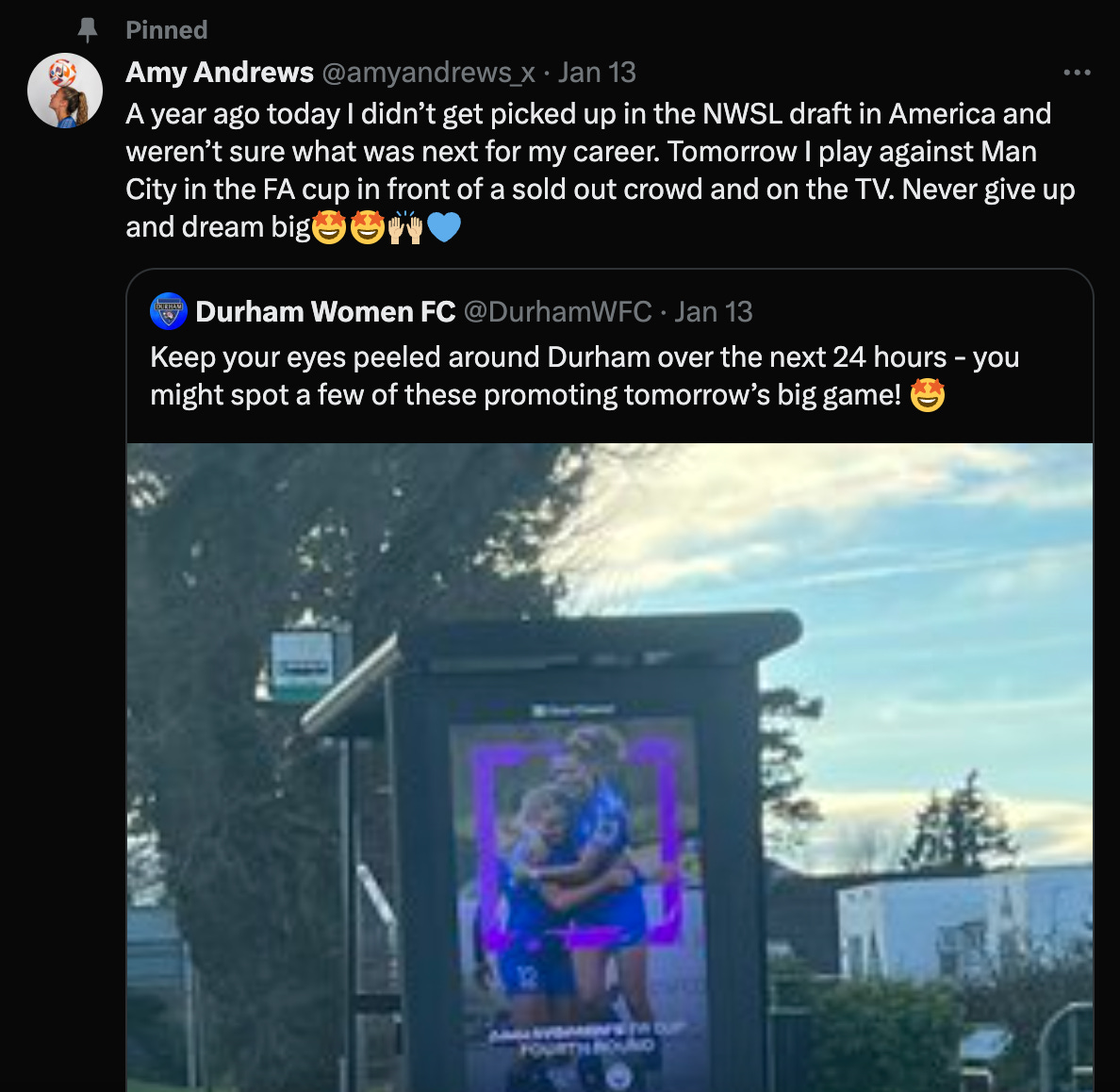The height and width of the screenshot is (1092, 1120).
Task: Click Amy's tweet text about NWSL draft
Action: 600,170
